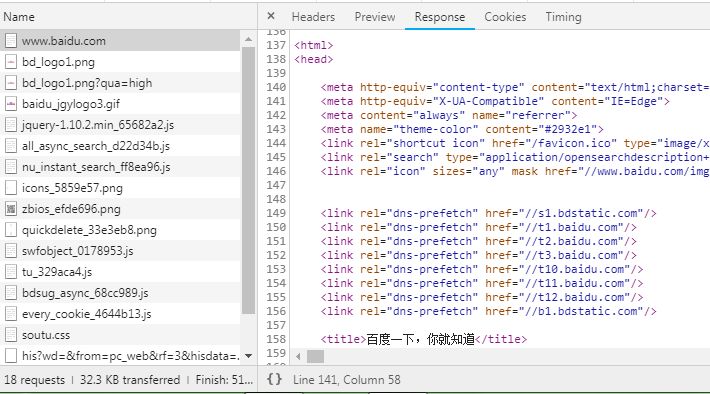Select bd_logo1.png?qua=high request row

(120, 83)
